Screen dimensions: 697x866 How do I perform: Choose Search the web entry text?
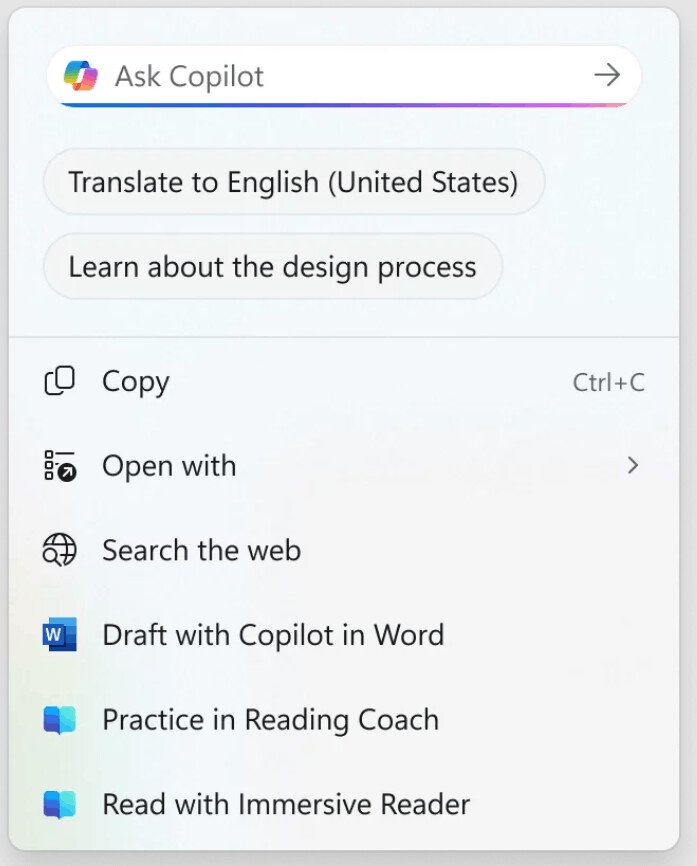coord(202,550)
